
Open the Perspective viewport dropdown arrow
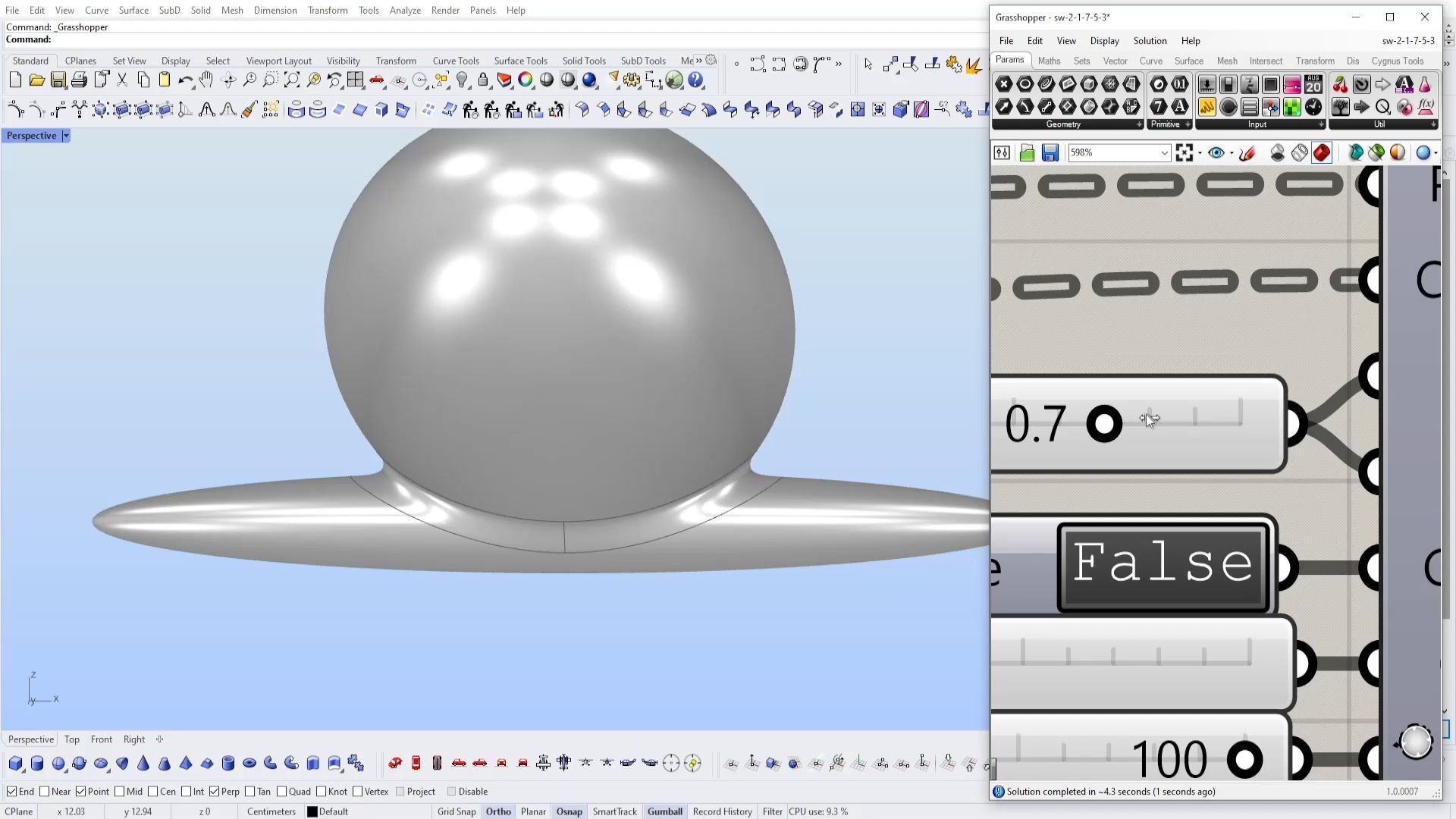(66, 136)
